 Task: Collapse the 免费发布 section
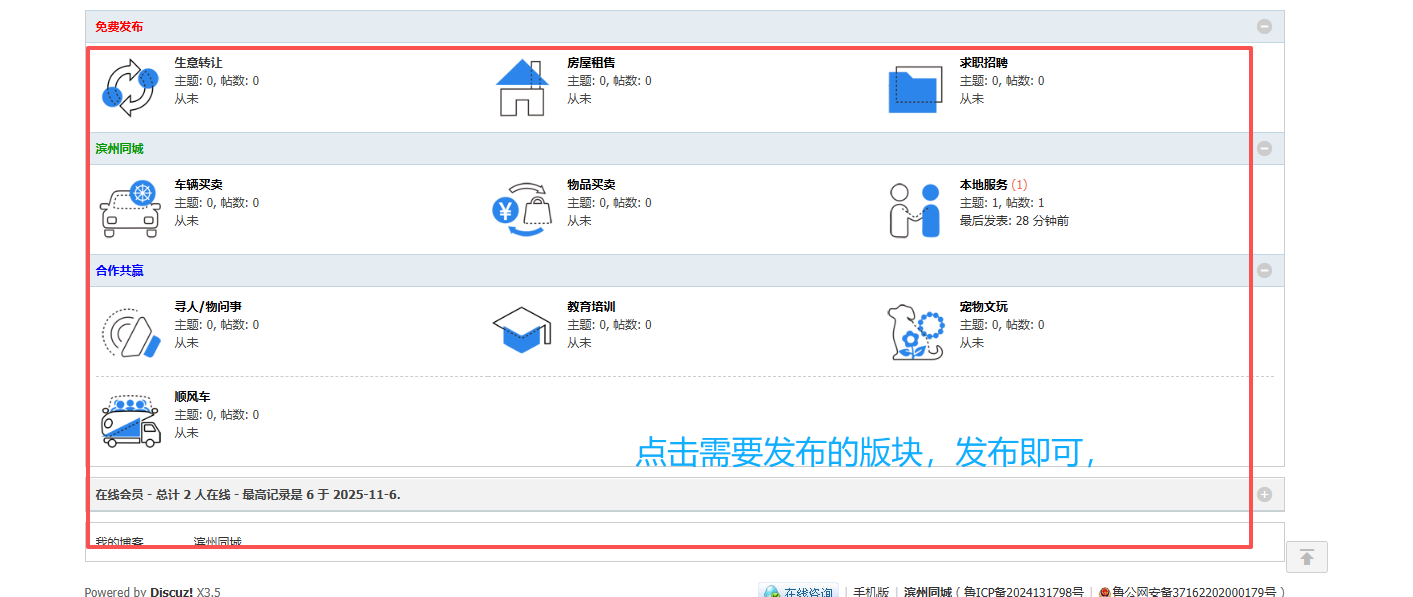tap(1264, 26)
